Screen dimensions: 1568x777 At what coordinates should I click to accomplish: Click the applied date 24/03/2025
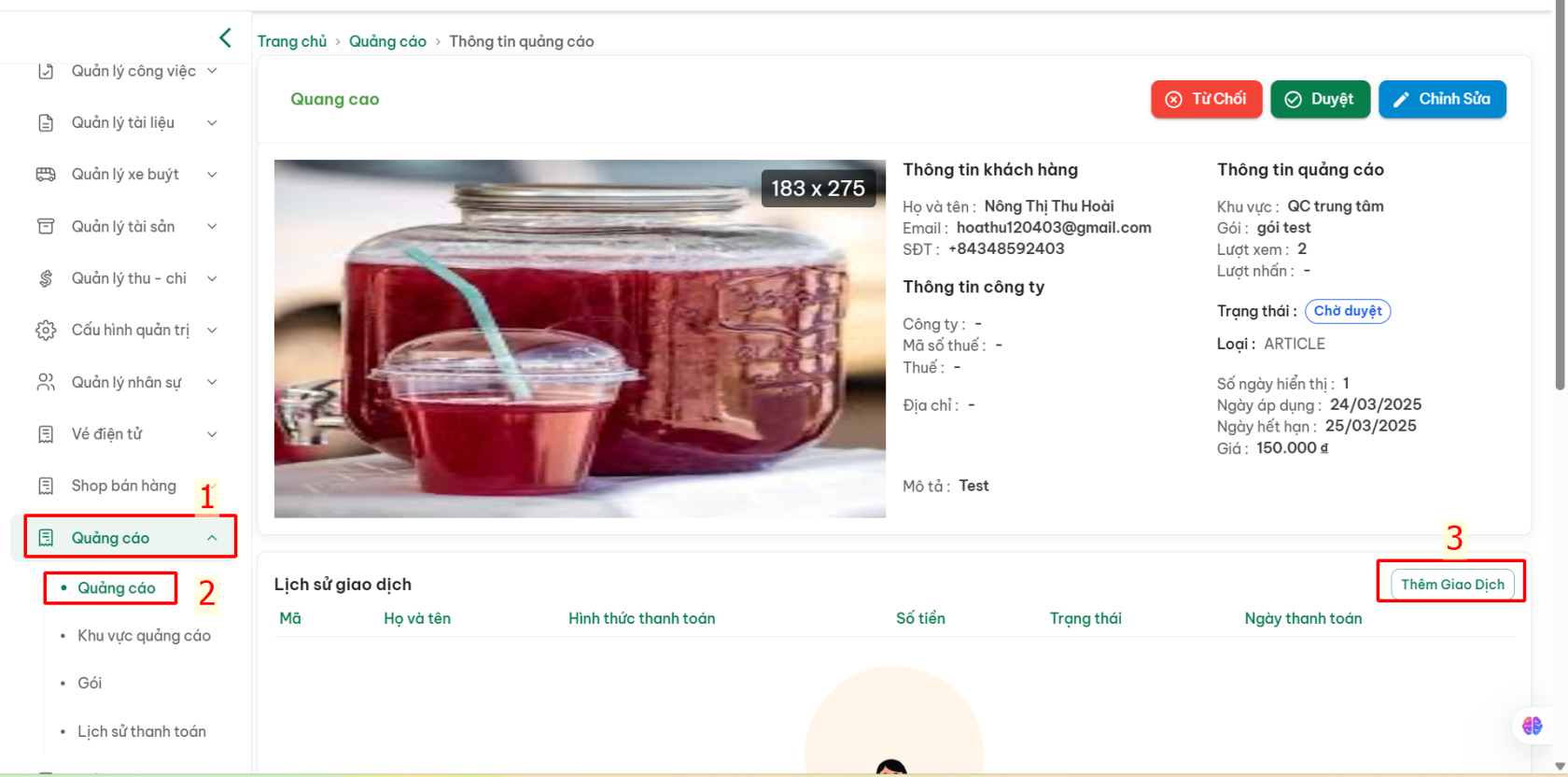pyautogui.click(x=1376, y=404)
